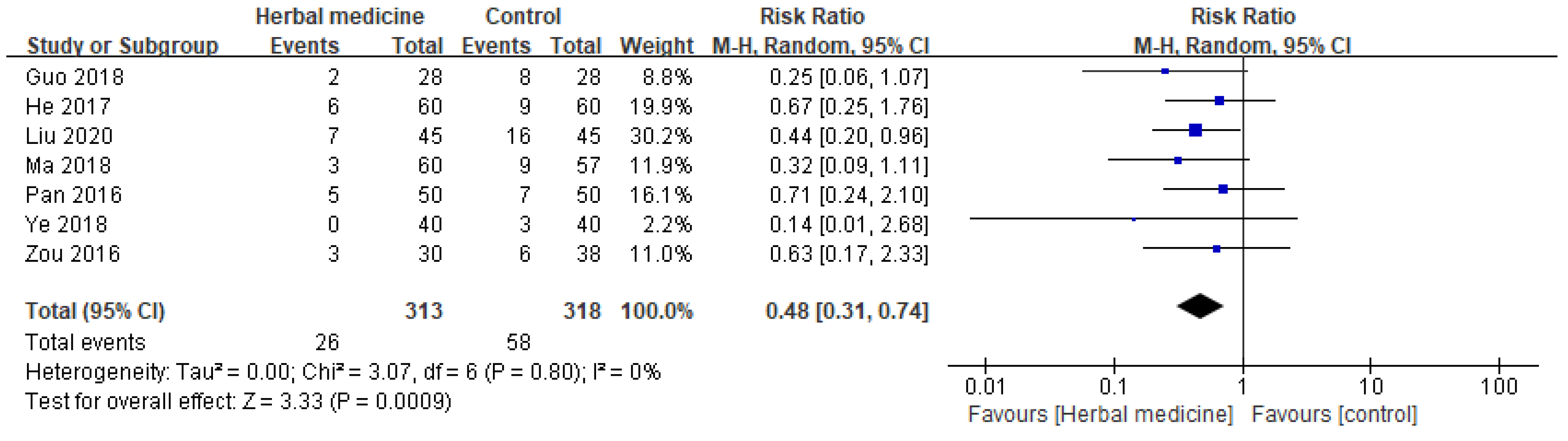Click the Weight column header
Viewport: 1568px width, 441px height.
[x=656, y=45]
